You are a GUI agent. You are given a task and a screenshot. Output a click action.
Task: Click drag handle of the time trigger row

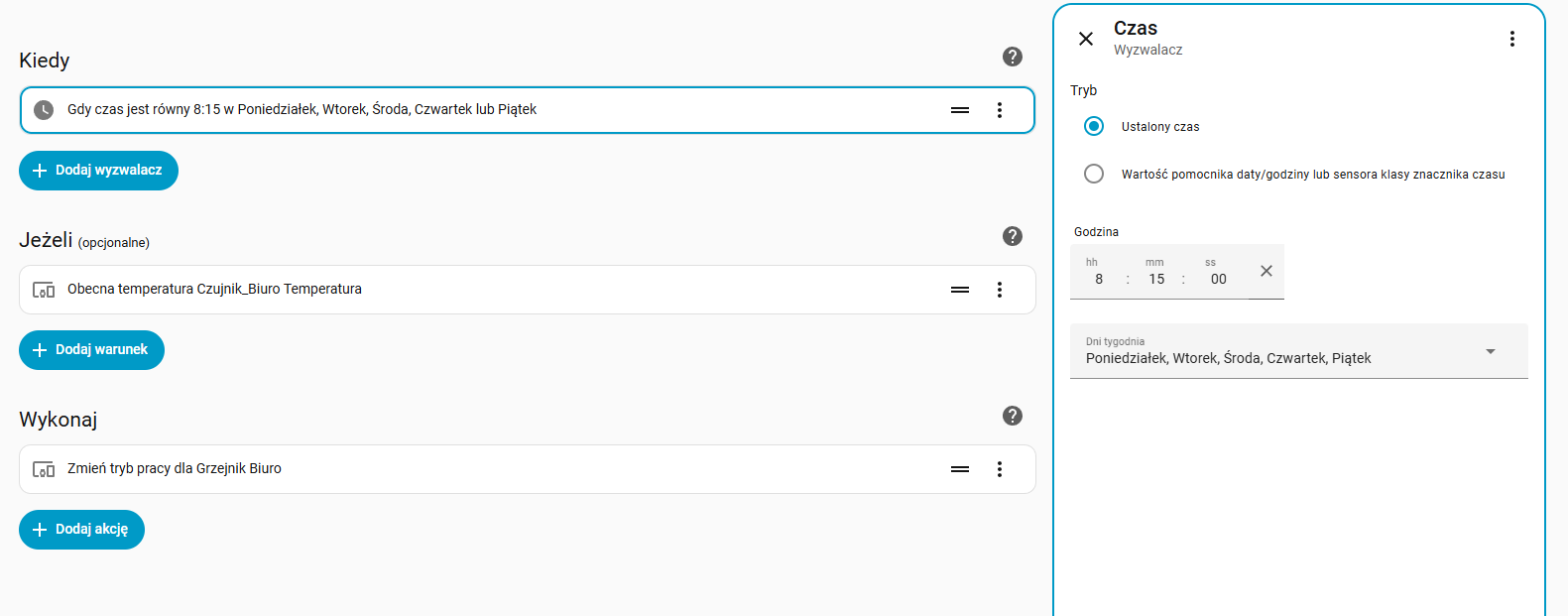coord(959,110)
